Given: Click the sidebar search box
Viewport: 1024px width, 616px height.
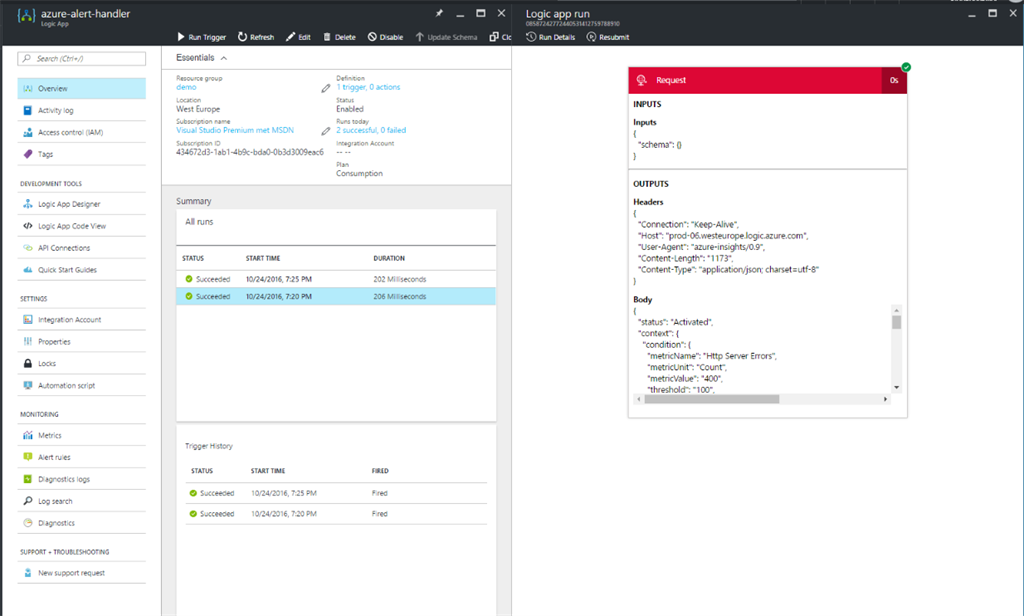Looking at the screenshot, I should (x=82, y=59).
